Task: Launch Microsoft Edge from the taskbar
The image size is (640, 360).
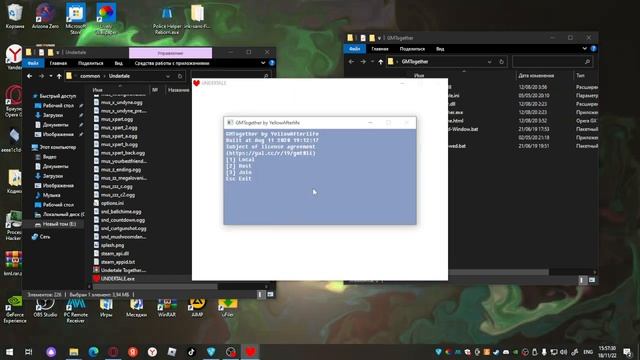Action: [93, 352]
